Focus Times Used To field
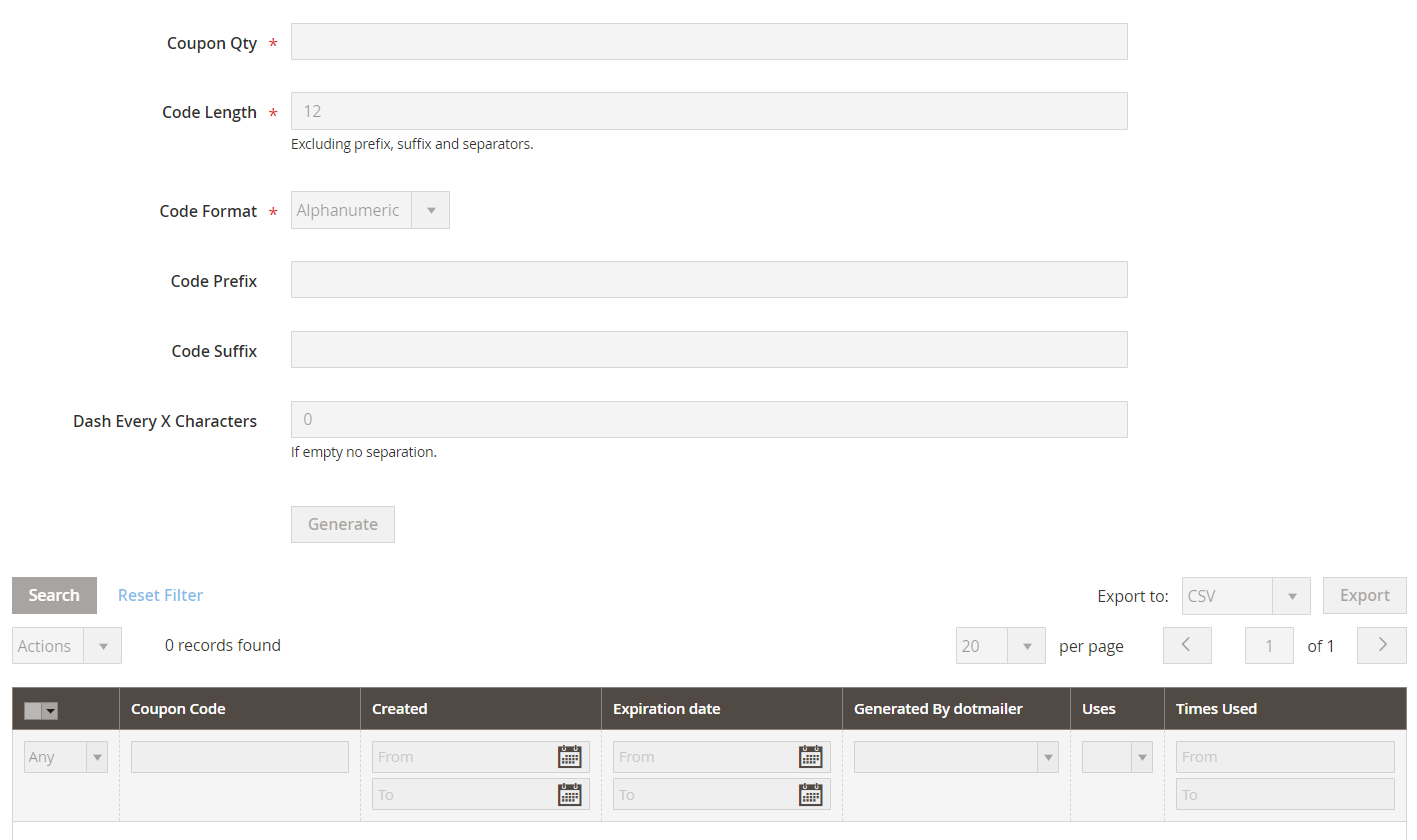The image size is (1417, 840). [x=1285, y=795]
